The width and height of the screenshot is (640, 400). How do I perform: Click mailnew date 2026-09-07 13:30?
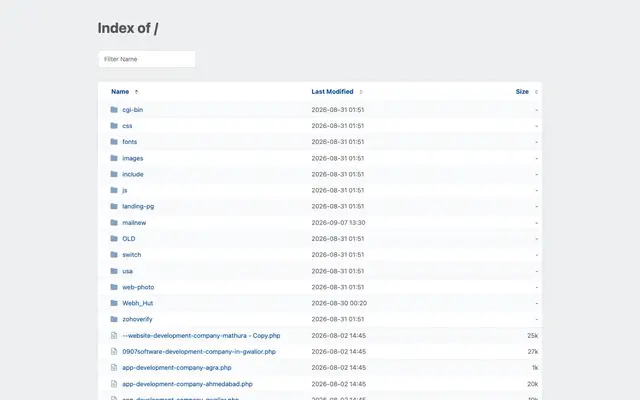338,222
